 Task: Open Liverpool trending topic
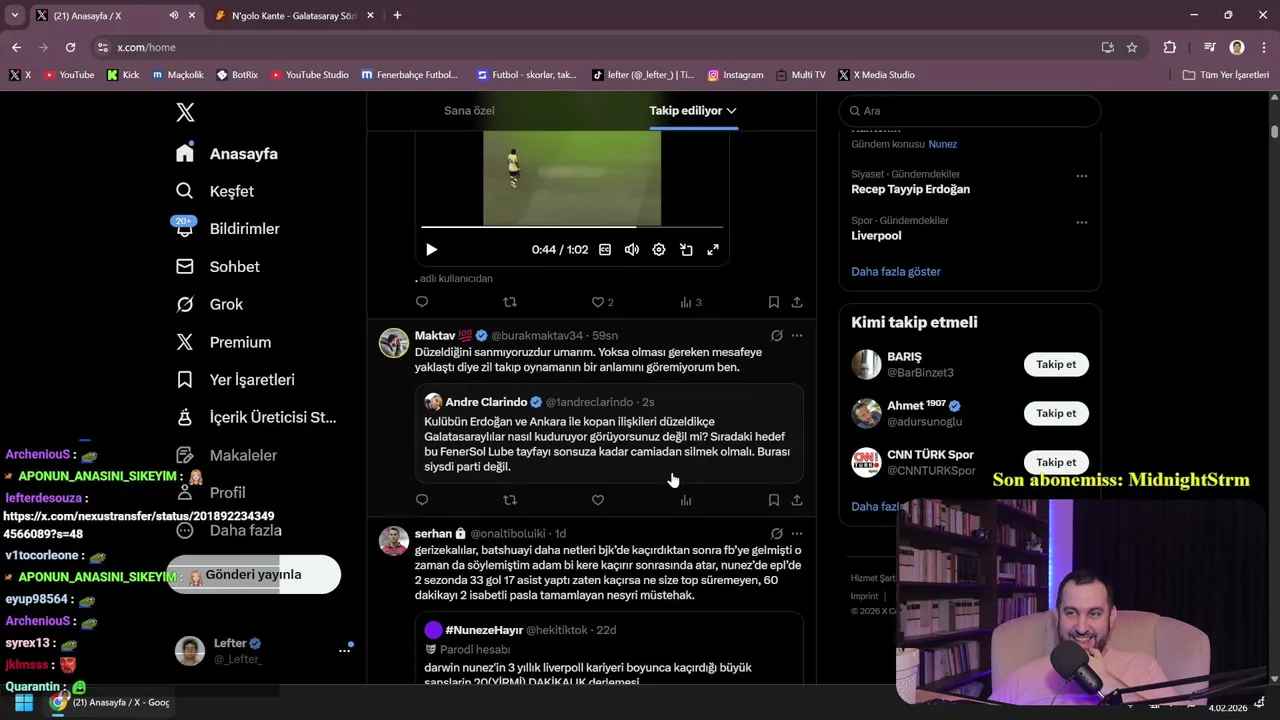click(x=876, y=236)
